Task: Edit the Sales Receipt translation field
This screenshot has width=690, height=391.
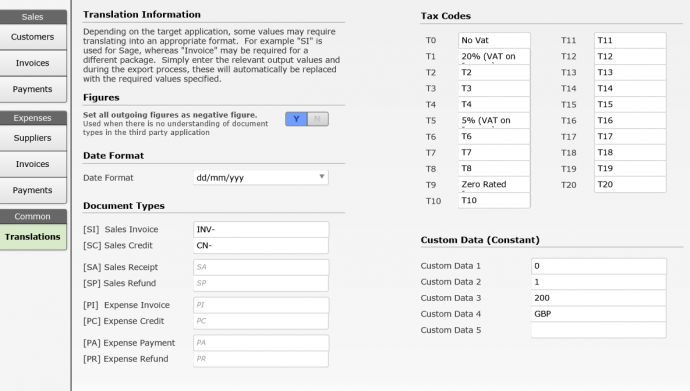Action: tap(261, 267)
